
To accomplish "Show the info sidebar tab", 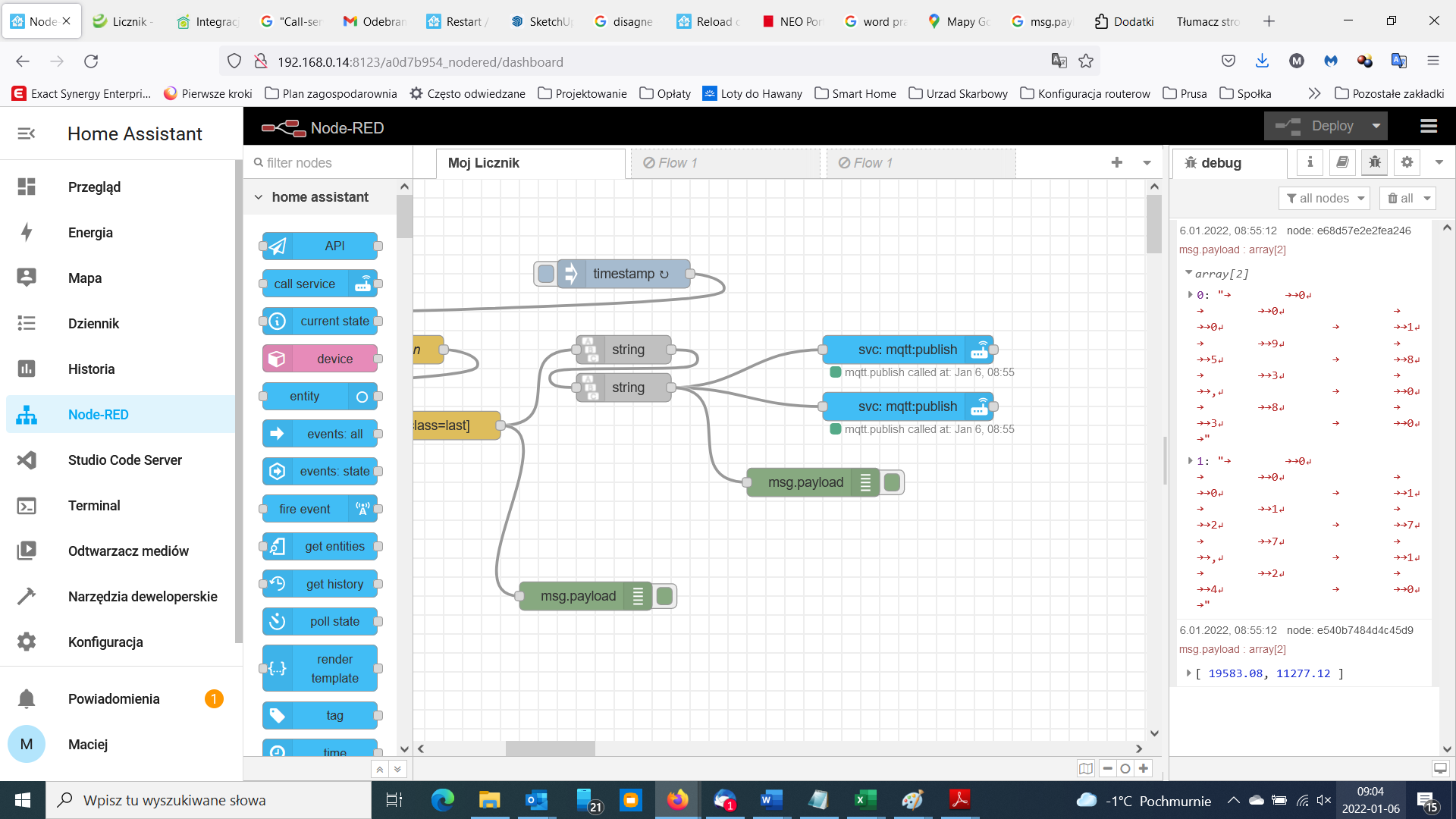I will (x=1310, y=162).
